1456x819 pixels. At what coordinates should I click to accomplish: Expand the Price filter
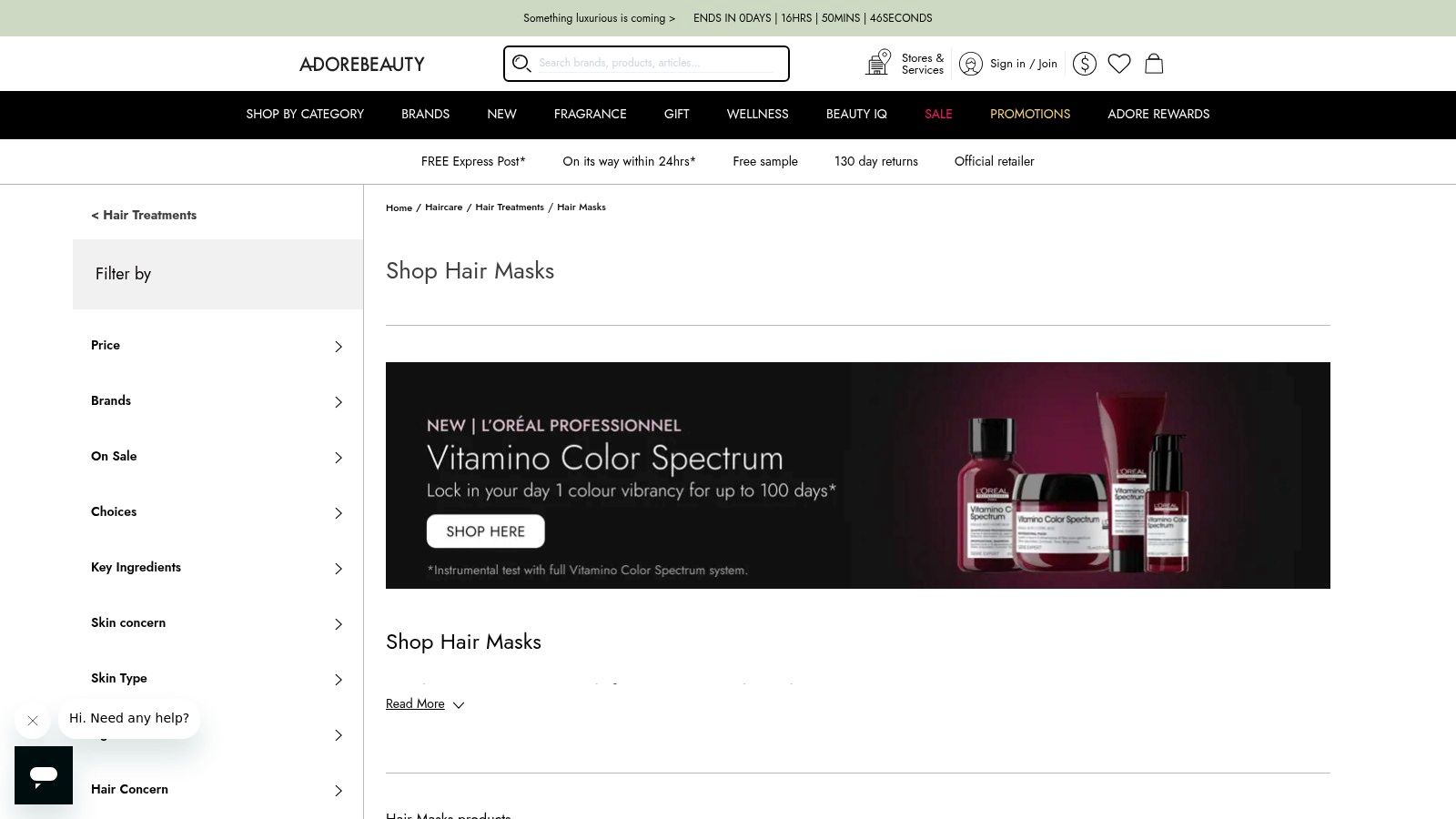pyautogui.click(x=217, y=346)
